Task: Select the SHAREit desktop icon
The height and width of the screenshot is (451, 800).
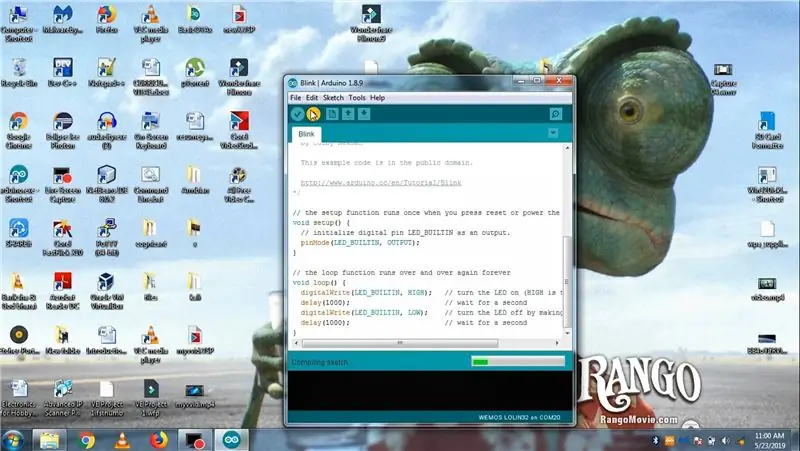Action: pyautogui.click(x=18, y=233)
